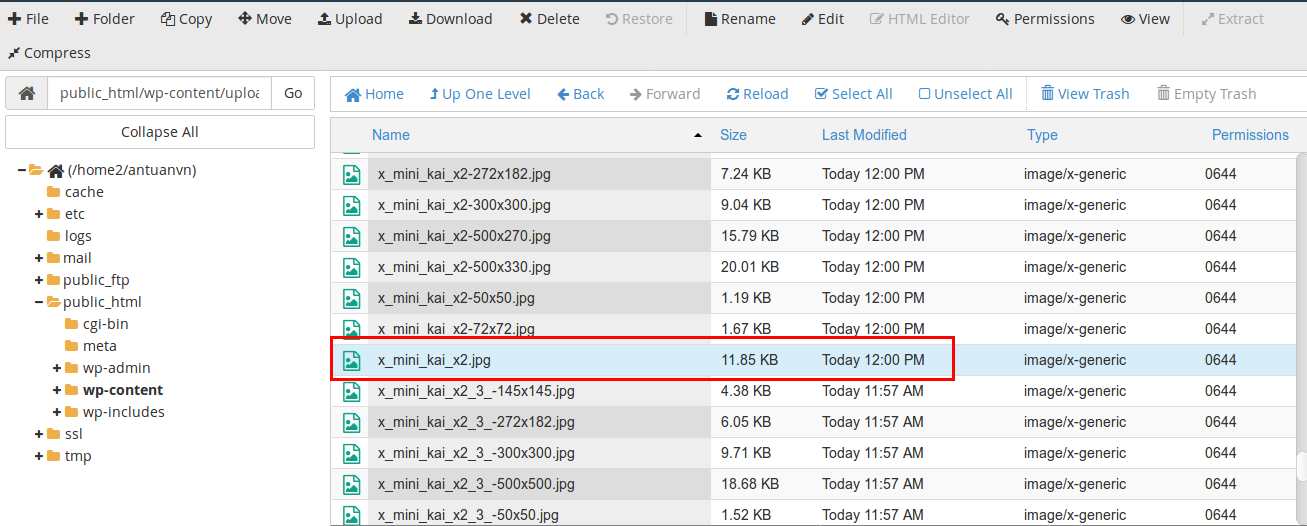Go to Home in navigation bar
The image size is (1307, 526).
tap(374, 94)
